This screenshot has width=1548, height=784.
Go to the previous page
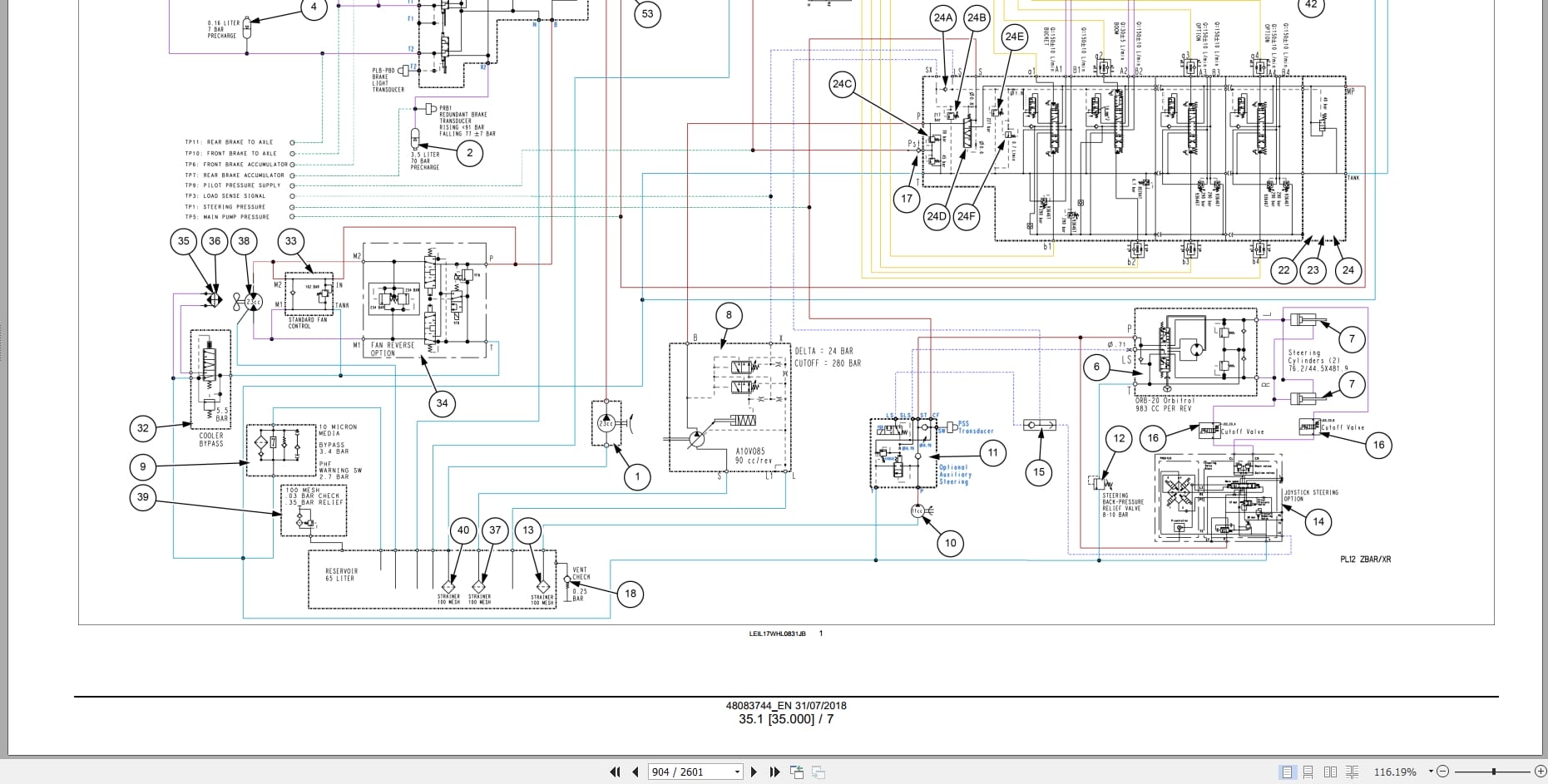click(636, 772)
